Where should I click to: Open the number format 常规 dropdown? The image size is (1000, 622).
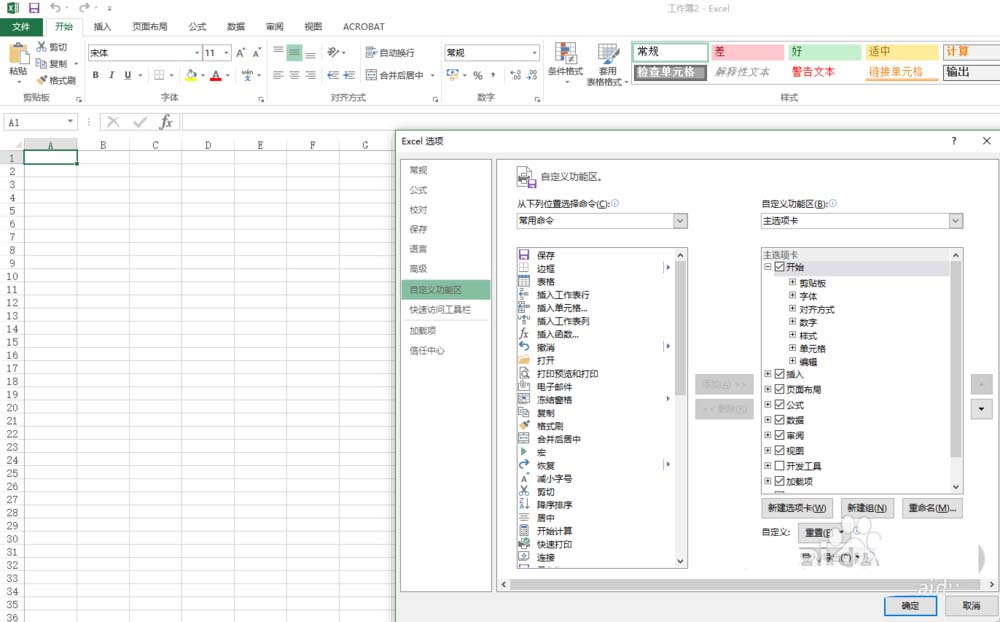[534, 53]
